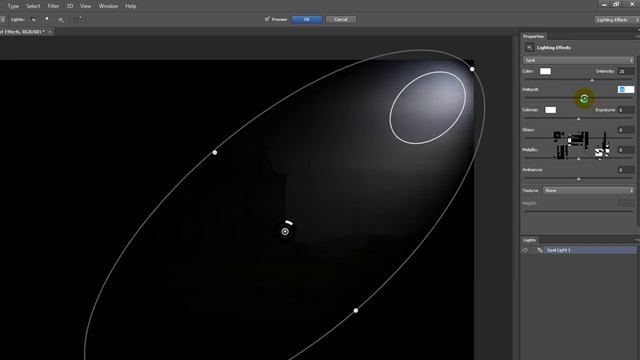The width and height of the screenshot is (640, 360).
Task: Open the Lights panel flyout menu
Action: (x=637, y=240)
